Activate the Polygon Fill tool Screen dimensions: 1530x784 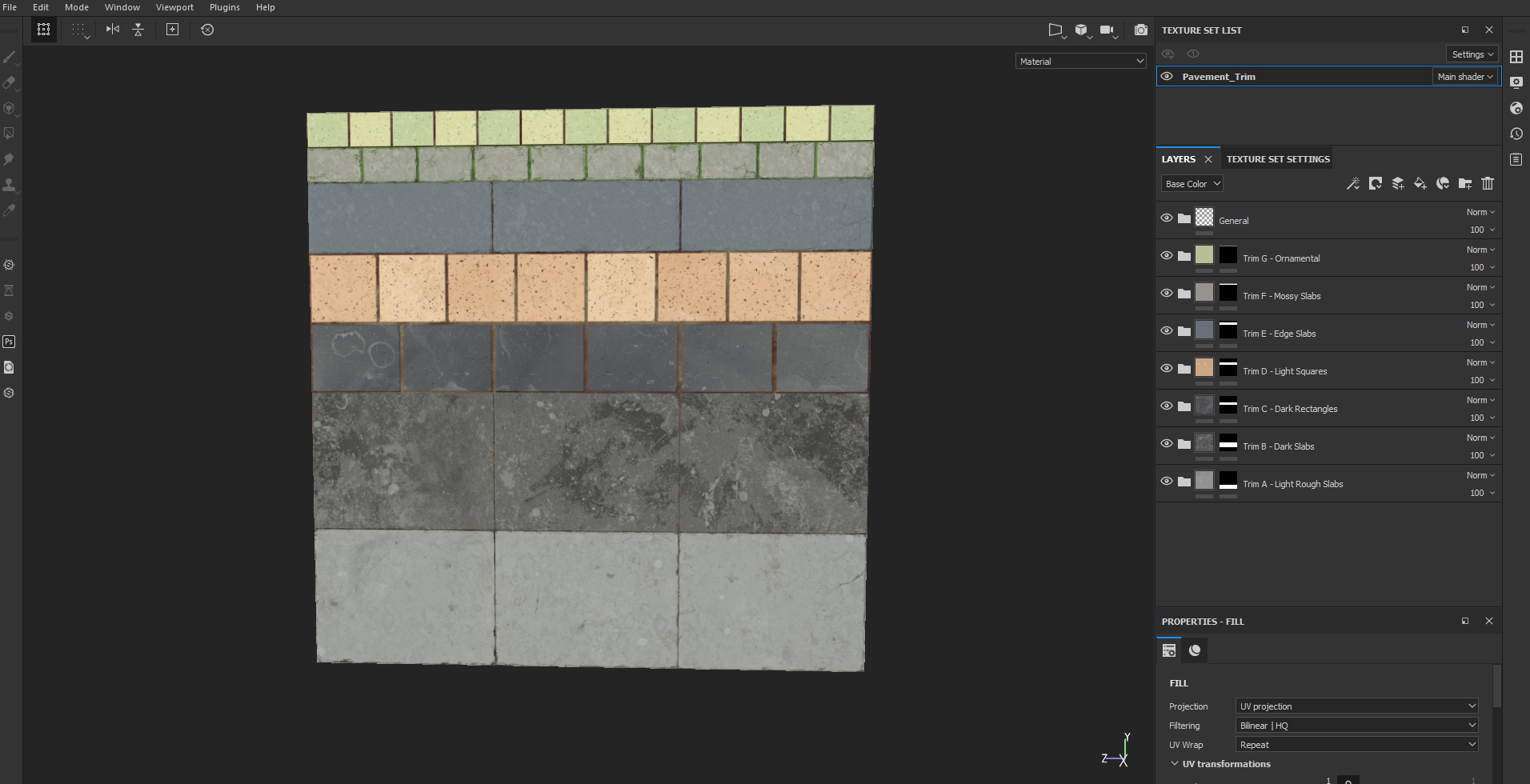[x=10, y=134]
